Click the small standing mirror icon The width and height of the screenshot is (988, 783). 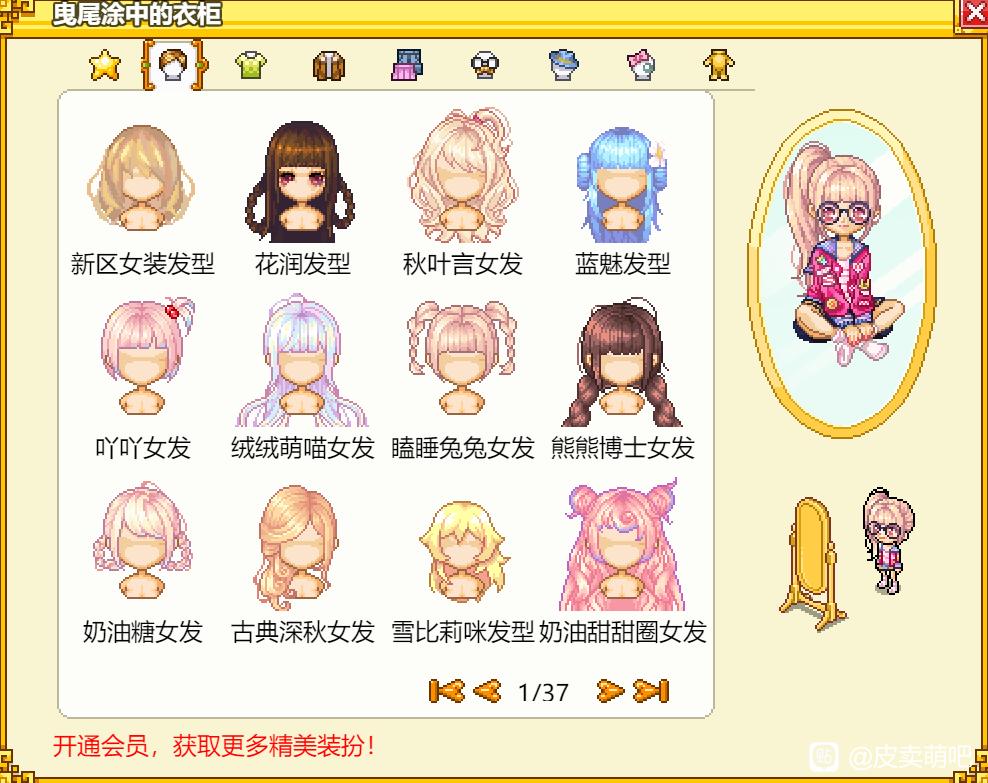pos(813,563)
